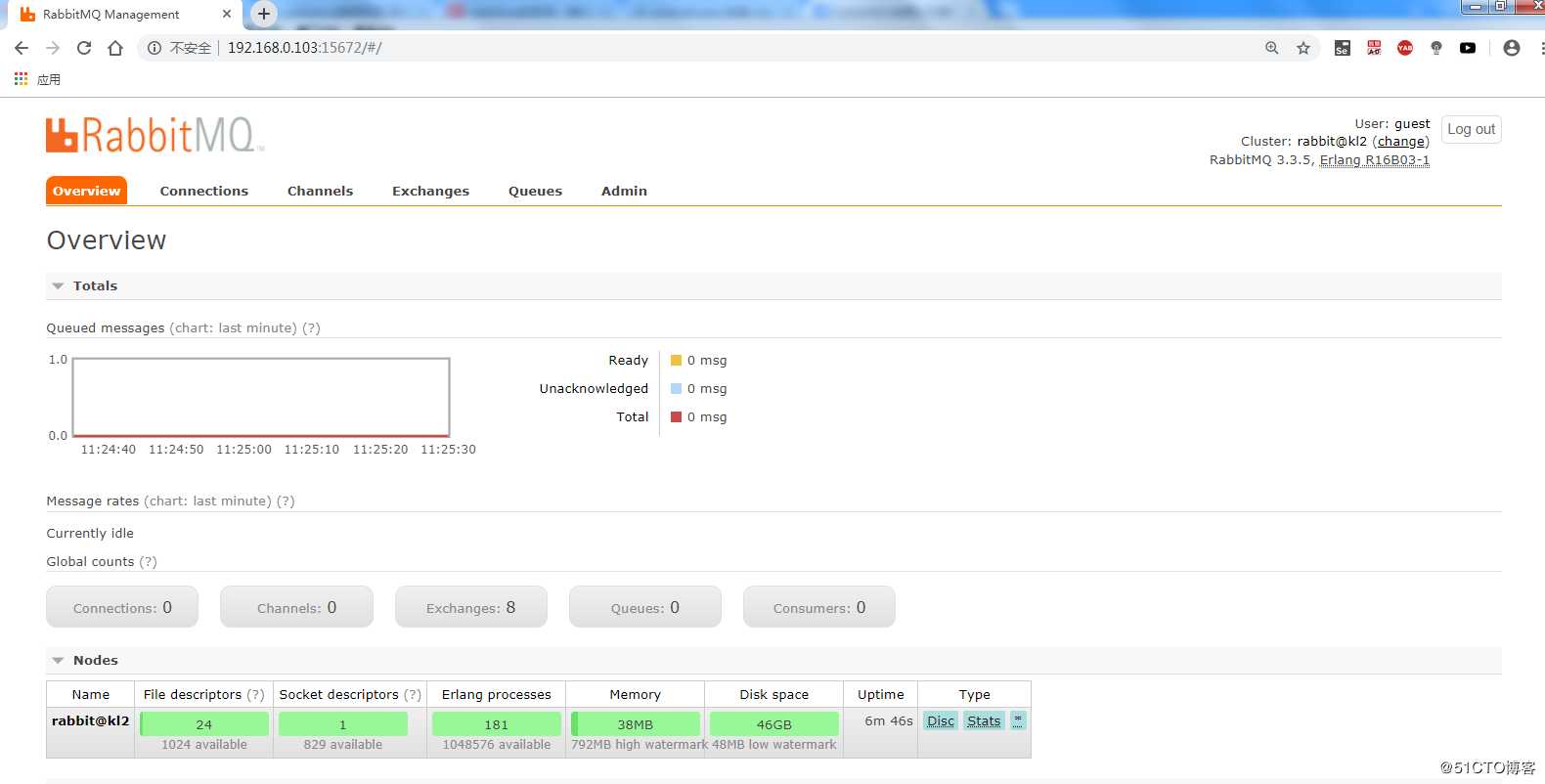Open the red translate extension icon
The image size is (1545, 784).
tap(1374, 48)
